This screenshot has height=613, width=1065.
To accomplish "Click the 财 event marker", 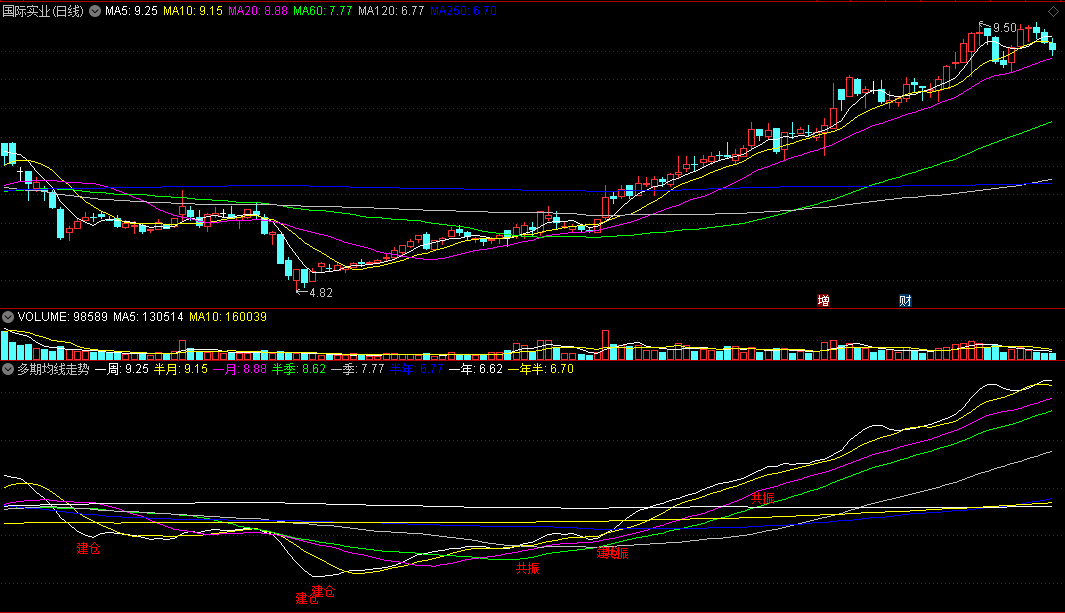I will [x=905, y=300].
